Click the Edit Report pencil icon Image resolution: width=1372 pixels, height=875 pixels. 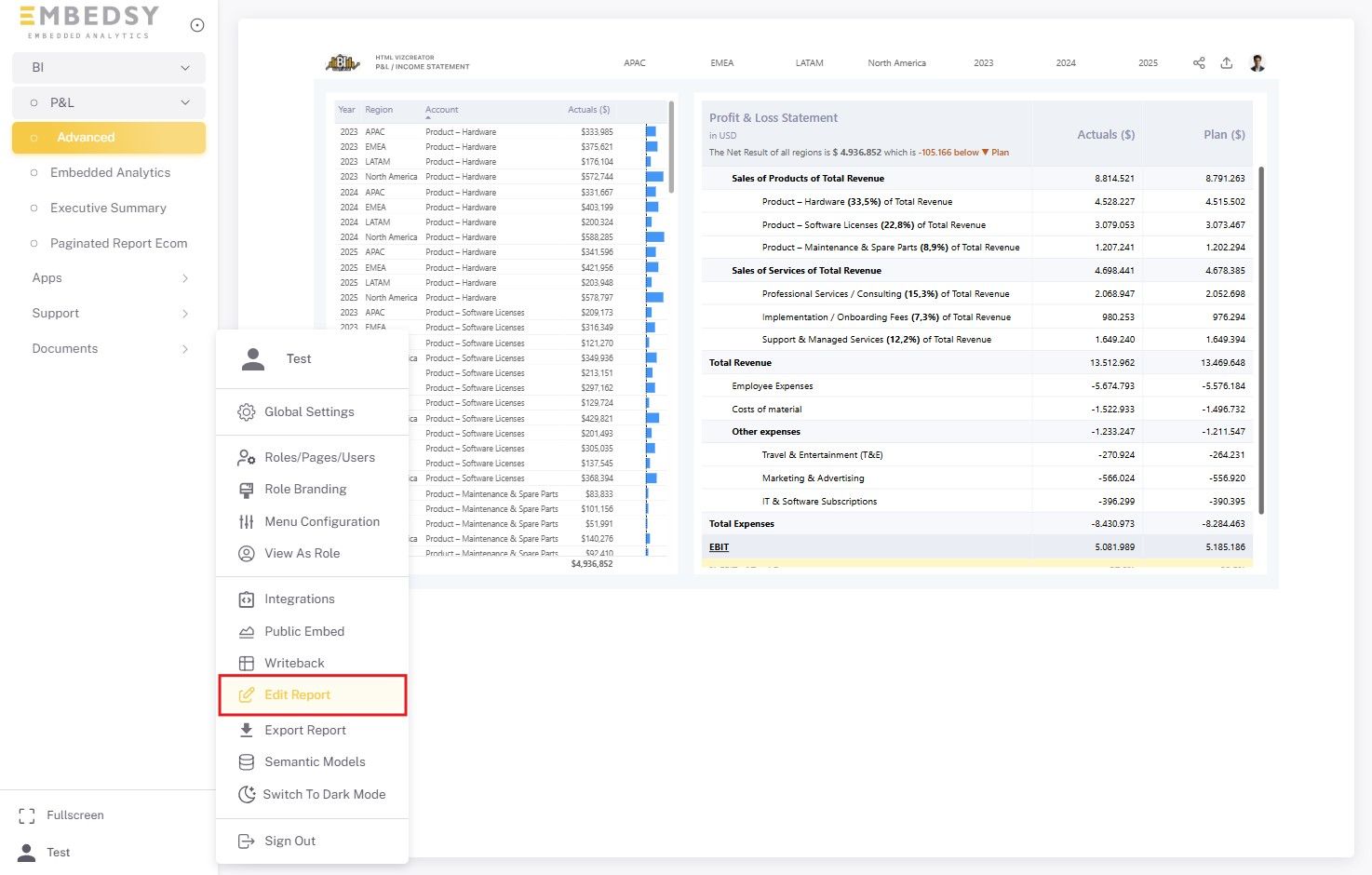(247, 695)
